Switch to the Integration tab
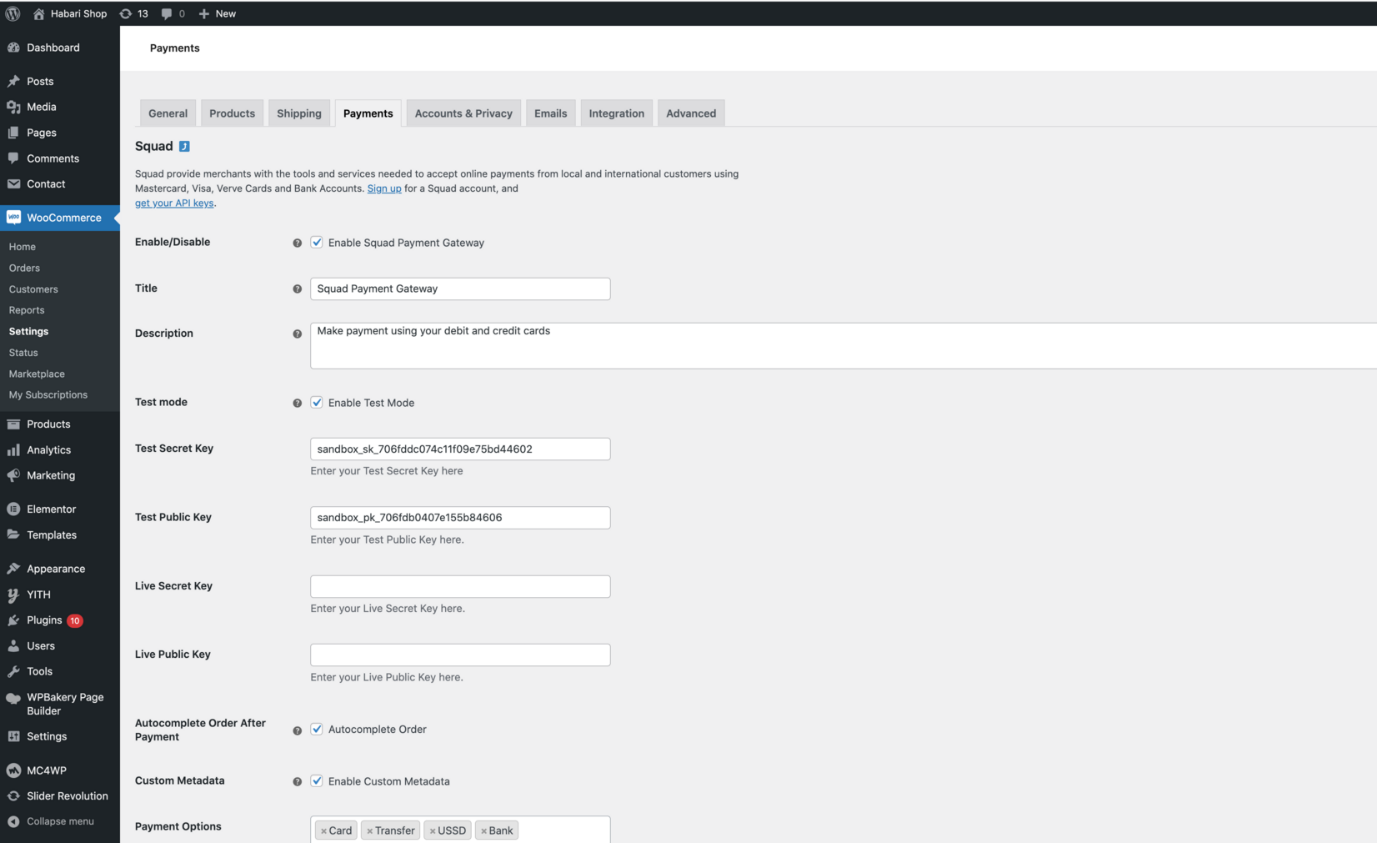The width and height of the screenshot is (1377, 843). pos(617,113)
